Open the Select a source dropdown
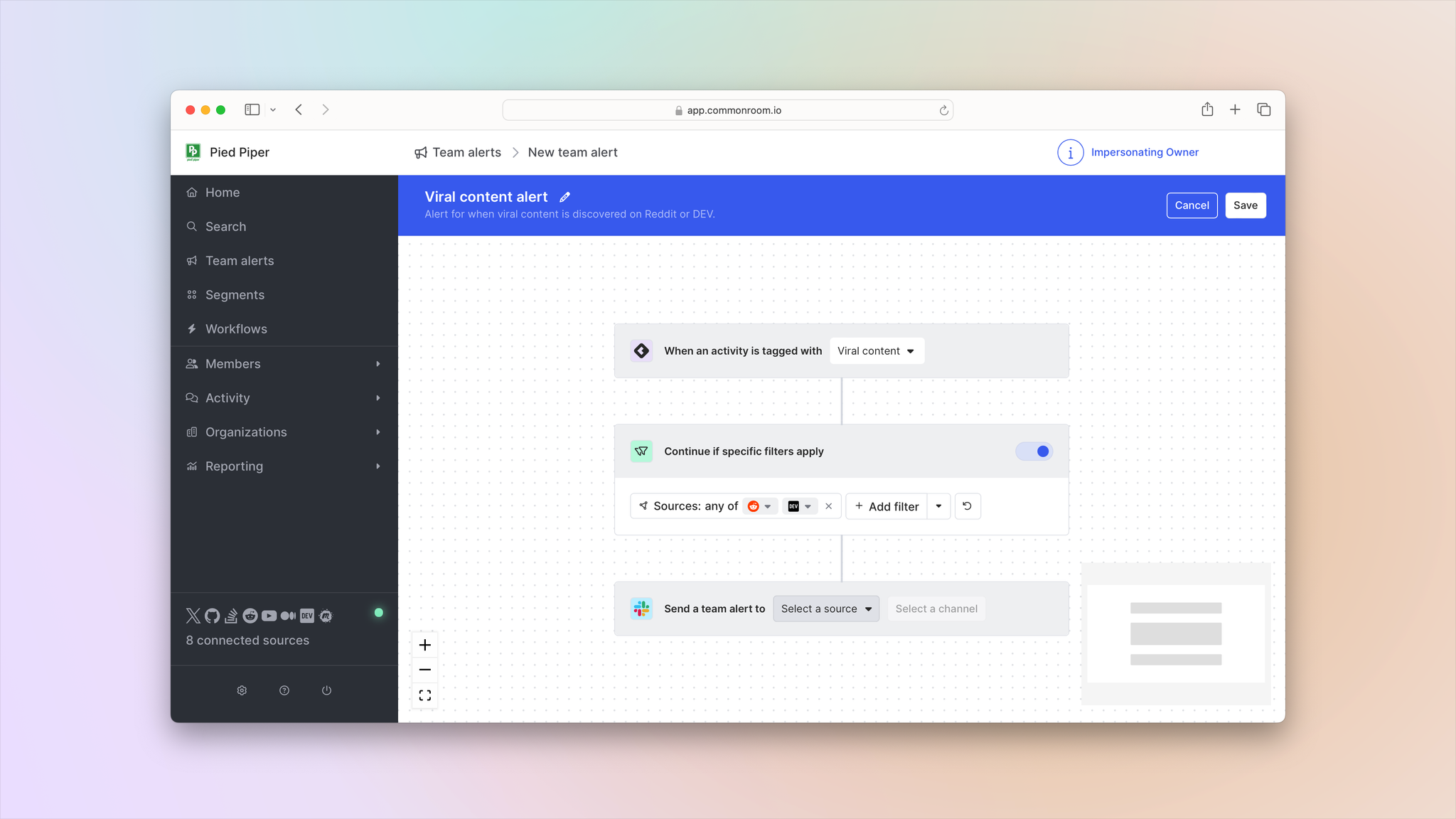Screen dimensions: 1456x819 [x=825, y=609]
